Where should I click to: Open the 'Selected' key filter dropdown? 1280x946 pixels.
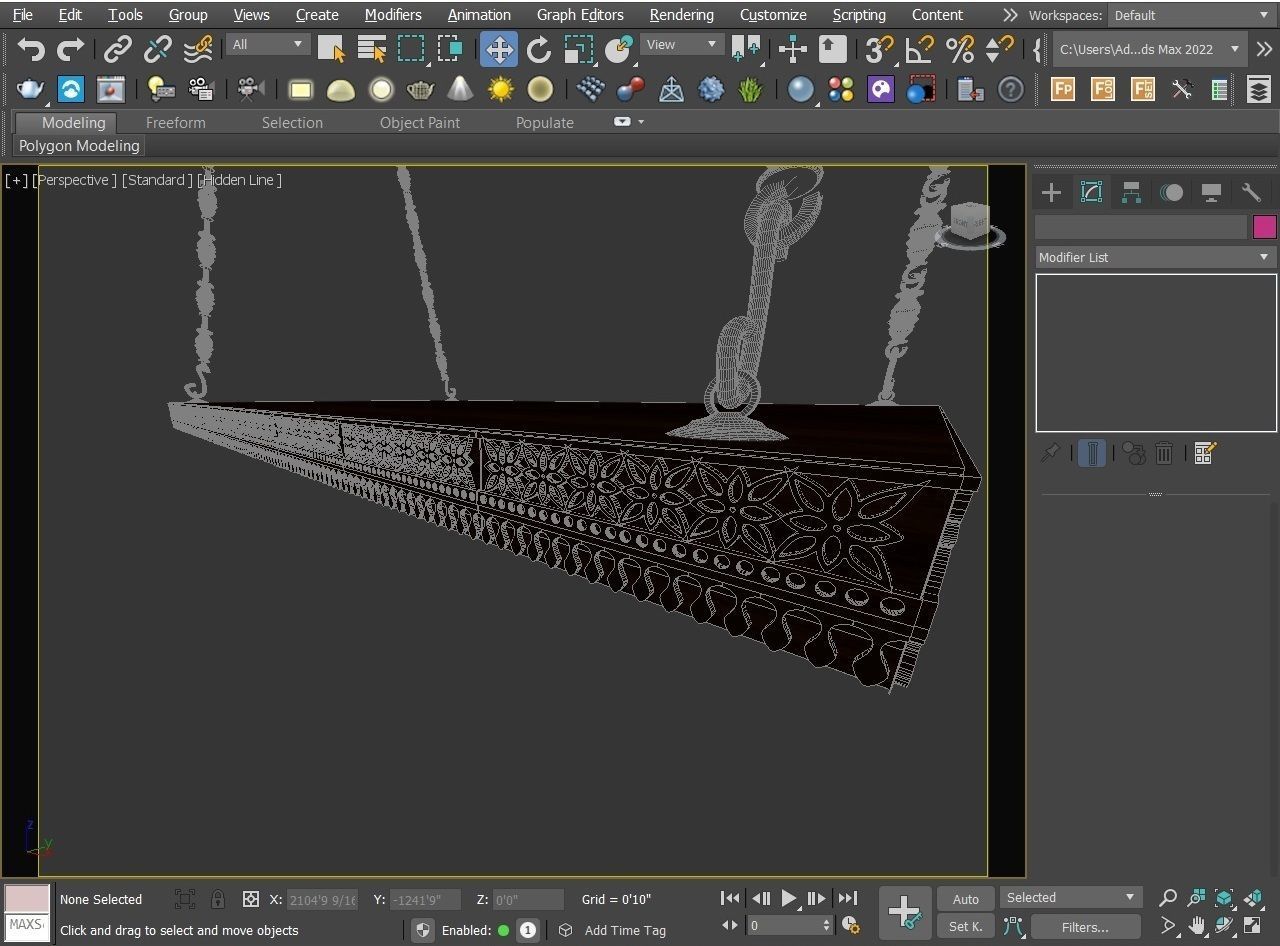[1071, 898]
